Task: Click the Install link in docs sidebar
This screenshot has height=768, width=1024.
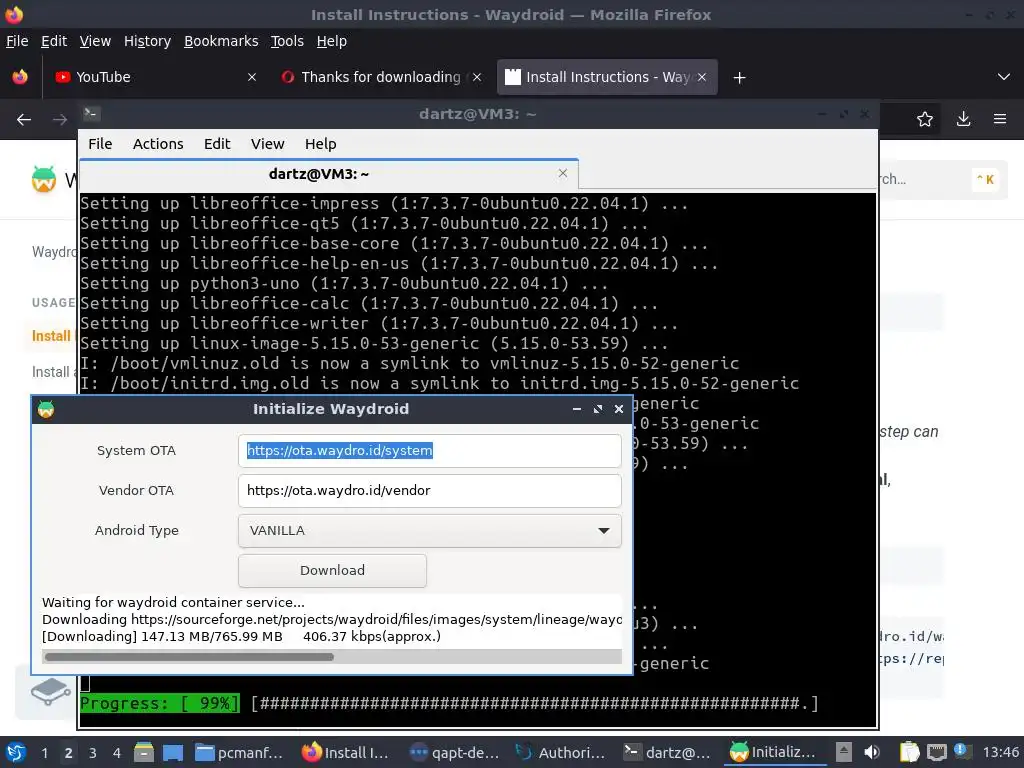Action: coord(52,336)
